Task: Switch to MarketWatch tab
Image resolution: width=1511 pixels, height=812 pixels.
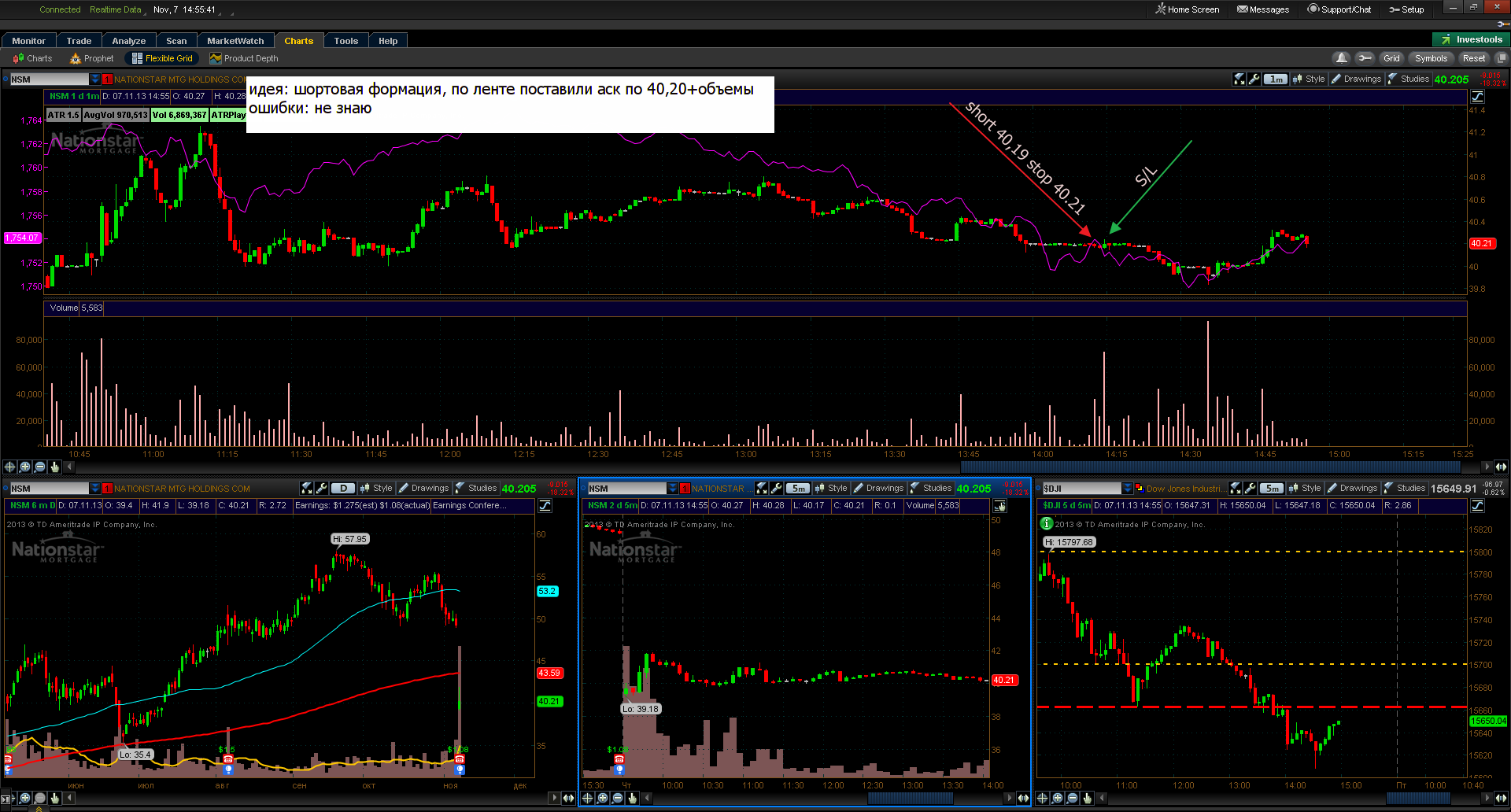Action: click(x=235, y=41)
